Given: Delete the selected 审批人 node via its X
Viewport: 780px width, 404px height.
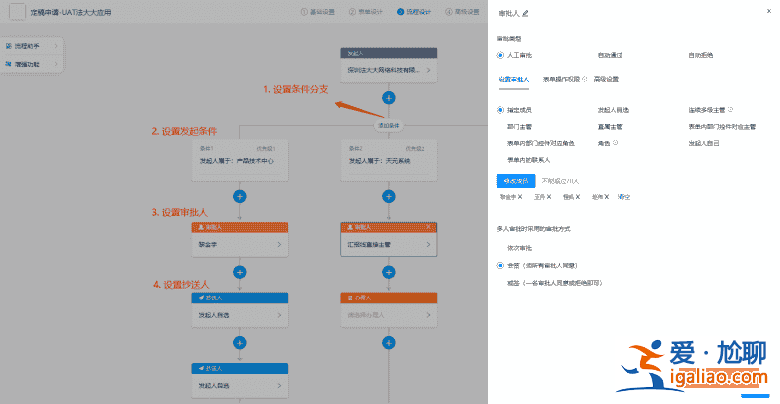Looking at the screenshot, I should [x=428, y=227].
